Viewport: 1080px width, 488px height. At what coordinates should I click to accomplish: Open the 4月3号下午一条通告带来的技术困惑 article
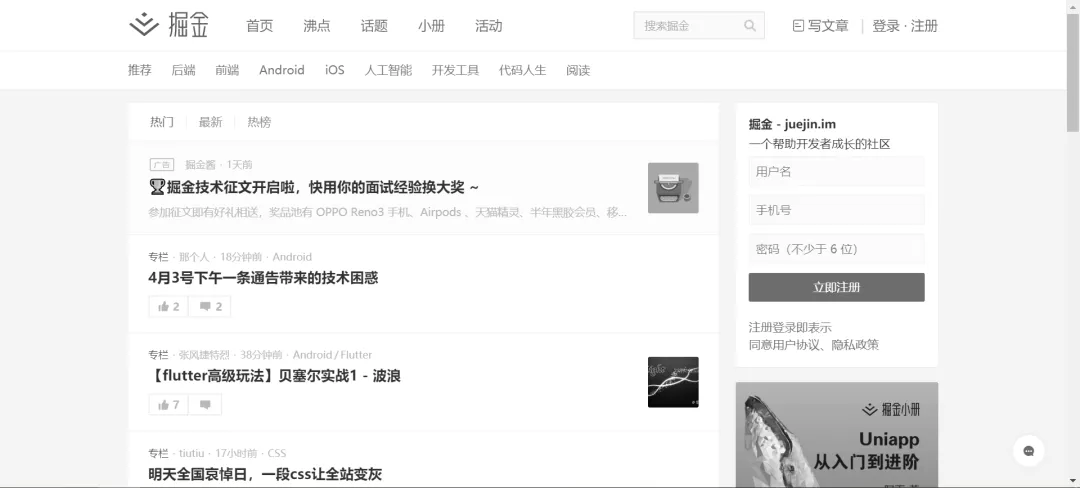tap(263, 278)
